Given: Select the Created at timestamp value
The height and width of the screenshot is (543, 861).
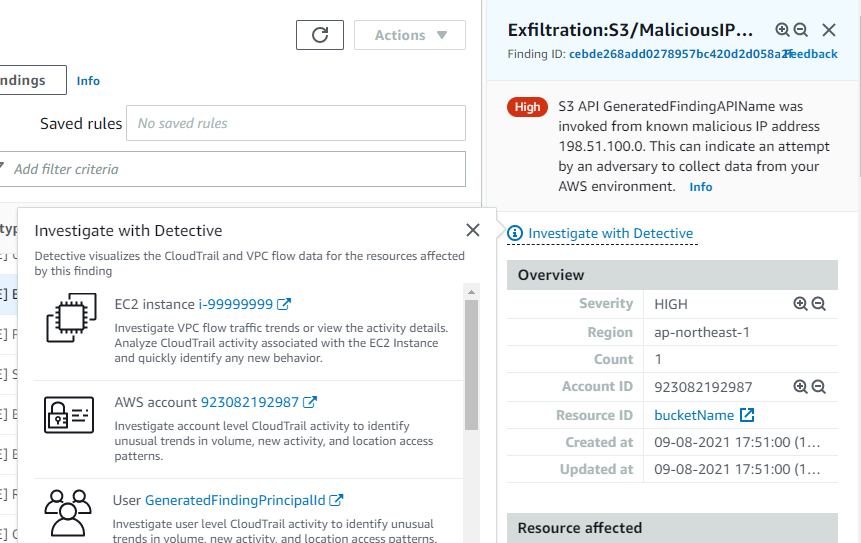Looking at the screenshot, I should pyautogui.click(x=737, y=442).
